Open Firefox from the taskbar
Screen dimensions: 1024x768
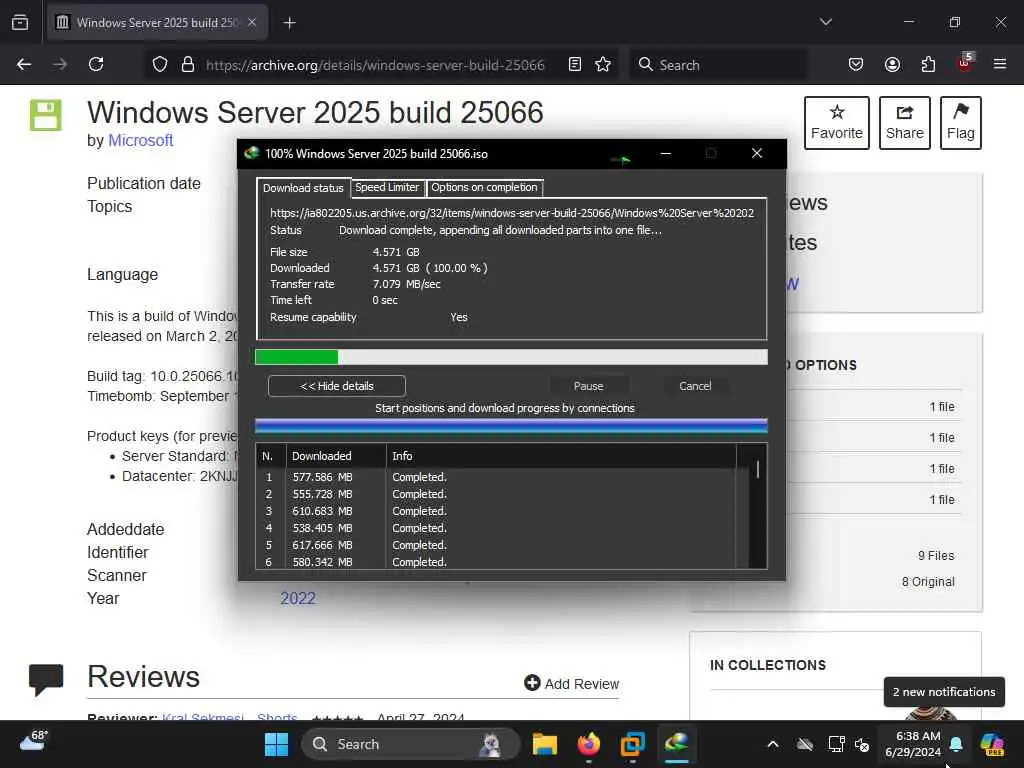click(x=588, y=744)
